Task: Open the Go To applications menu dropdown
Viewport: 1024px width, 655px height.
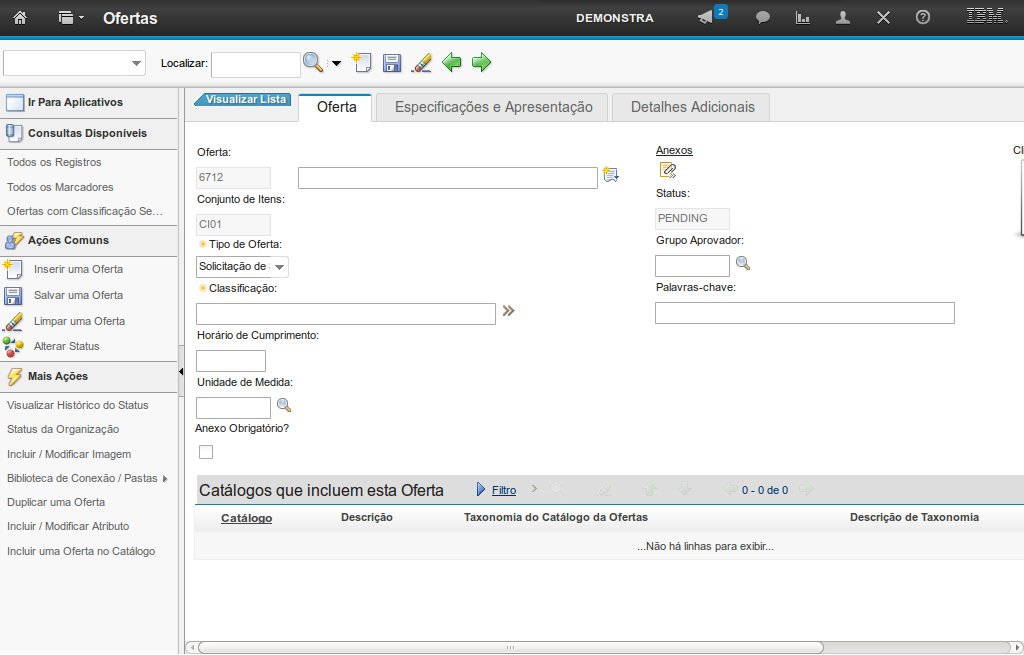Action: (x=70, y=18)
